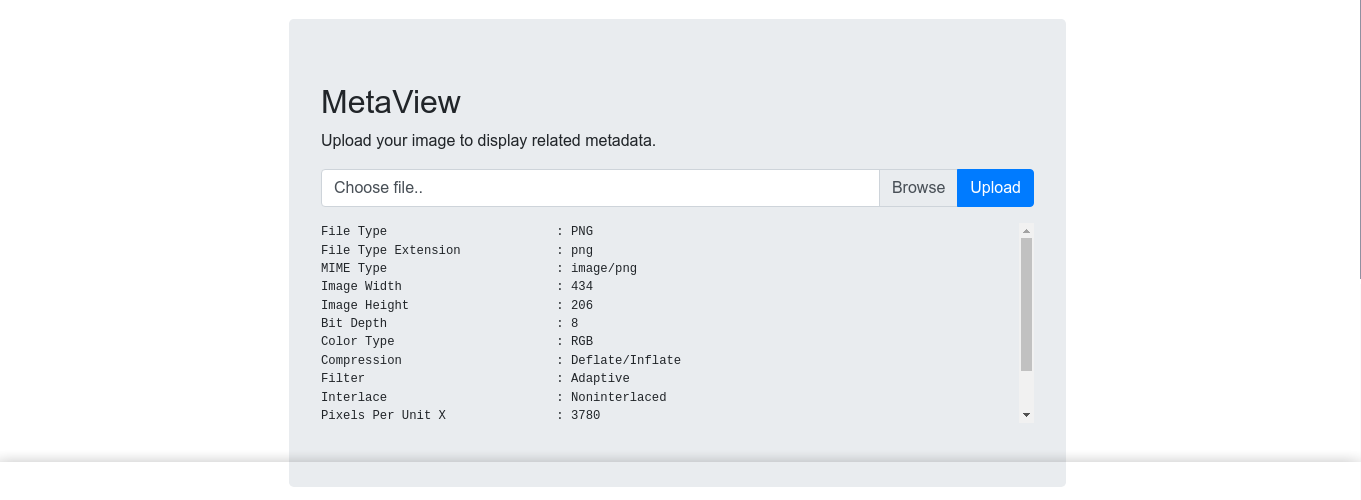Click the Image Height value 206
This screenshot has height=500, width=1361.
click(581, 305)
